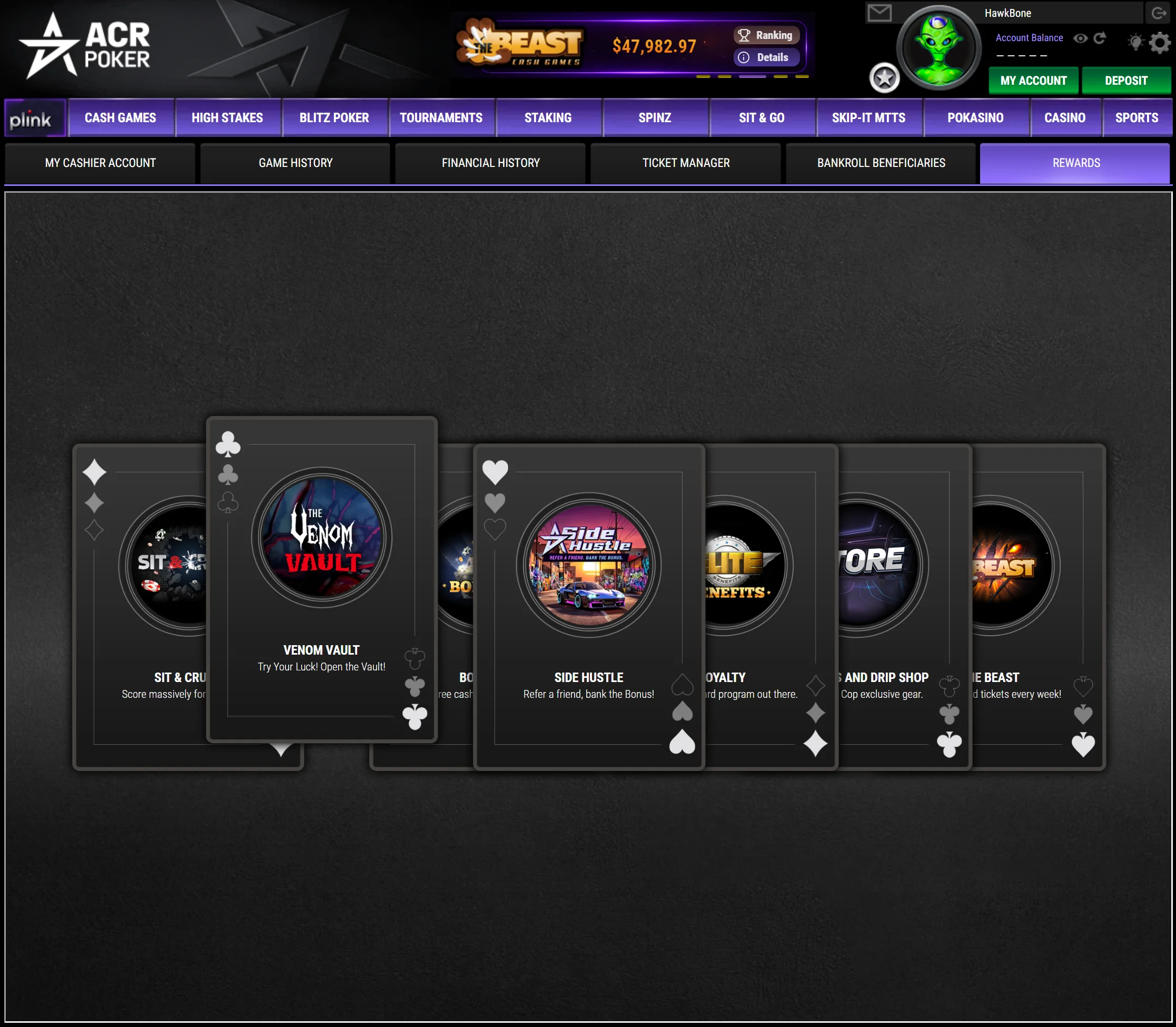Open the plink tab
This screenshot has height=1027, width=1176.
pos(35,118)
